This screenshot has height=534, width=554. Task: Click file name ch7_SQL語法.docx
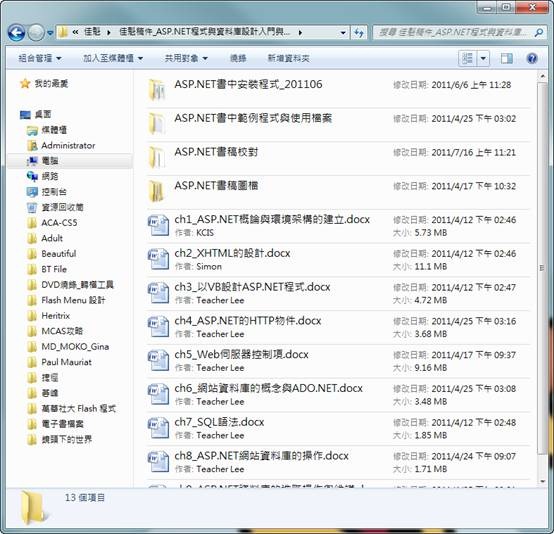(x=219, y=422)
